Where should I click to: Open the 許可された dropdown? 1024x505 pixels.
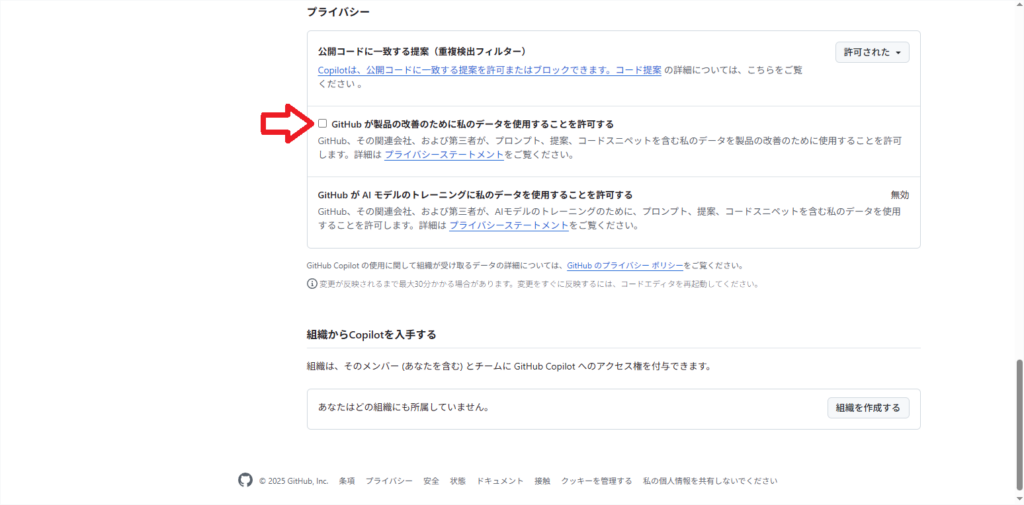click(x=872, y=52)
